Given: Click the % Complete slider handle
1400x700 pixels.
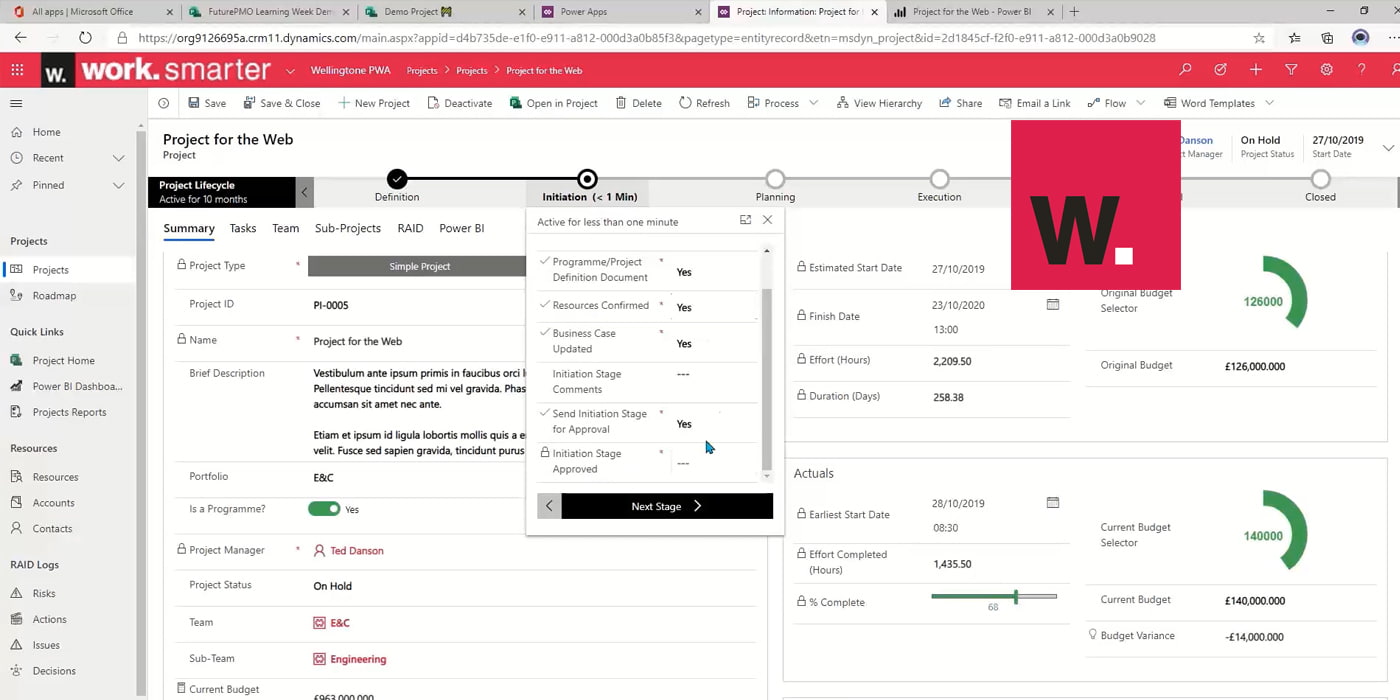Looking at the screenshot, I should [1015, 597].
